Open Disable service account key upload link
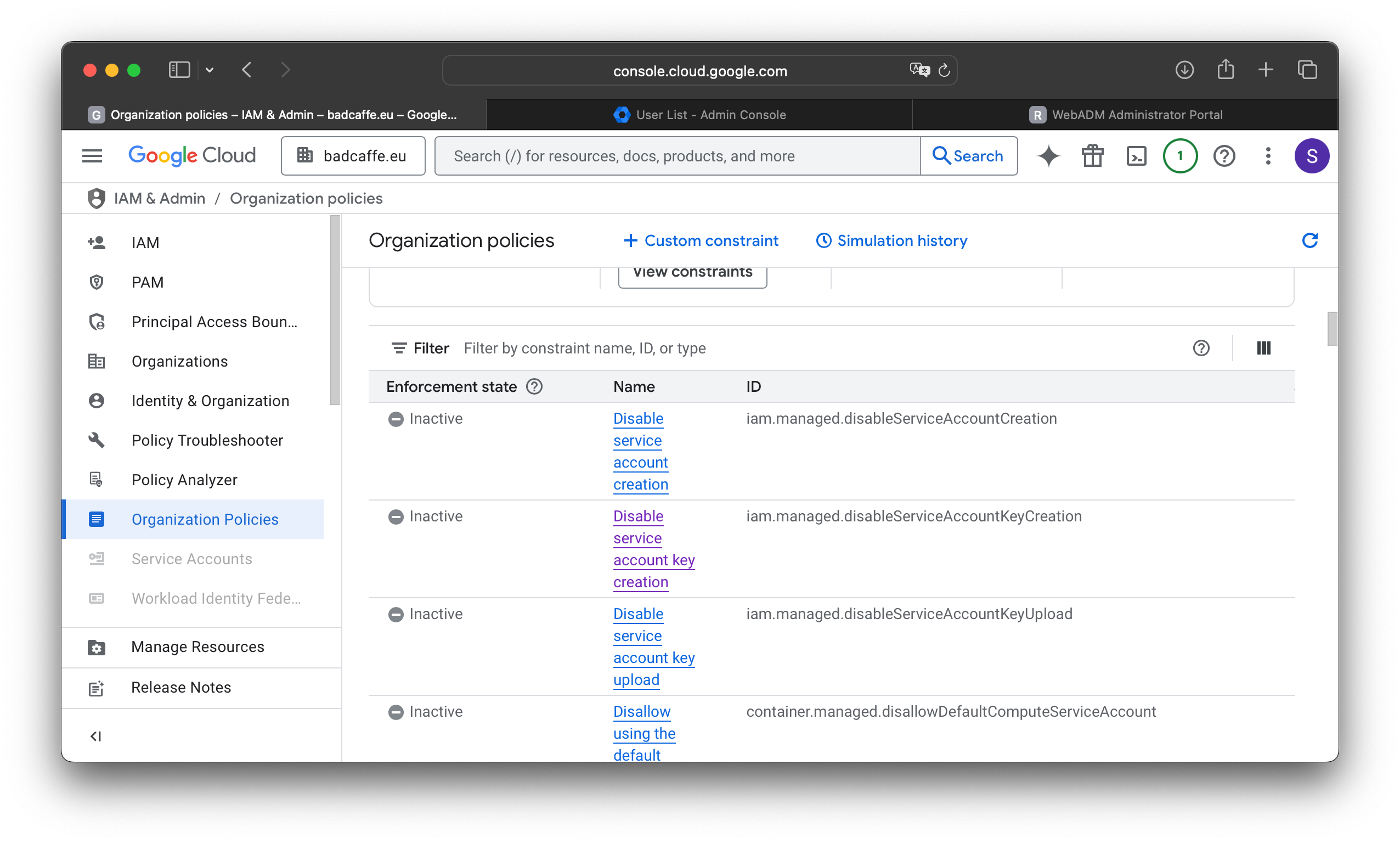 tap(653, 647)
